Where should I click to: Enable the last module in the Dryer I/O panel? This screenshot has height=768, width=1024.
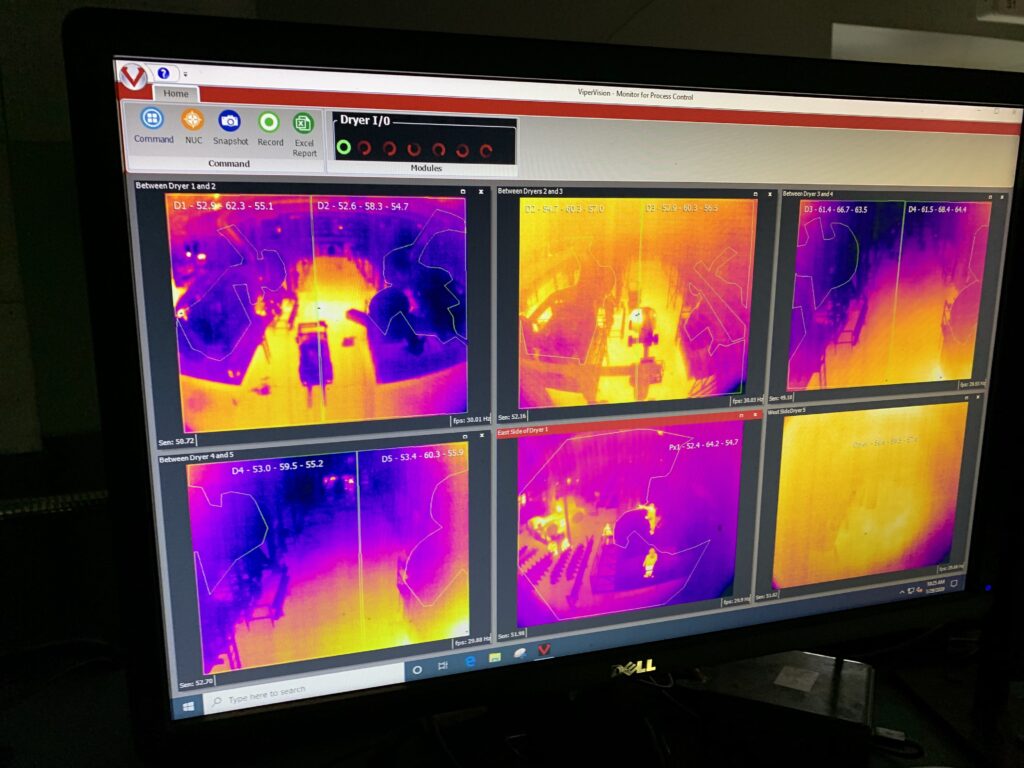[x=486, y=151]
